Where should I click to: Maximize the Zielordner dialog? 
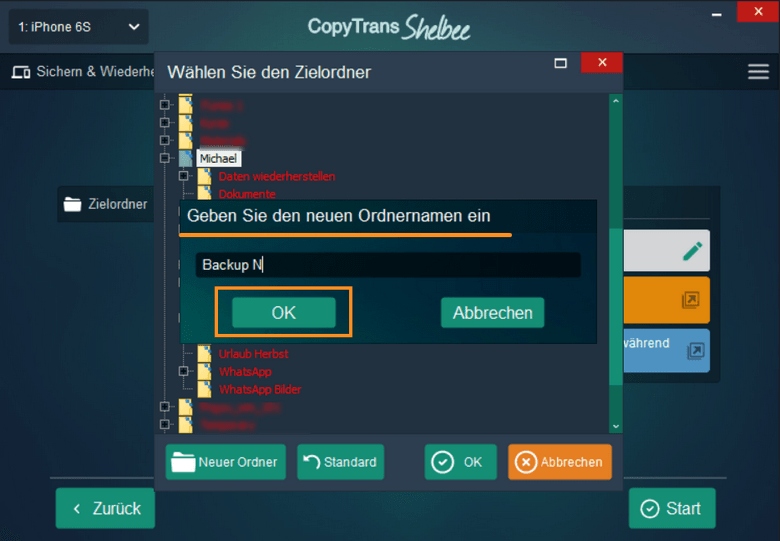pyautogui.click(x=561, y=63)
